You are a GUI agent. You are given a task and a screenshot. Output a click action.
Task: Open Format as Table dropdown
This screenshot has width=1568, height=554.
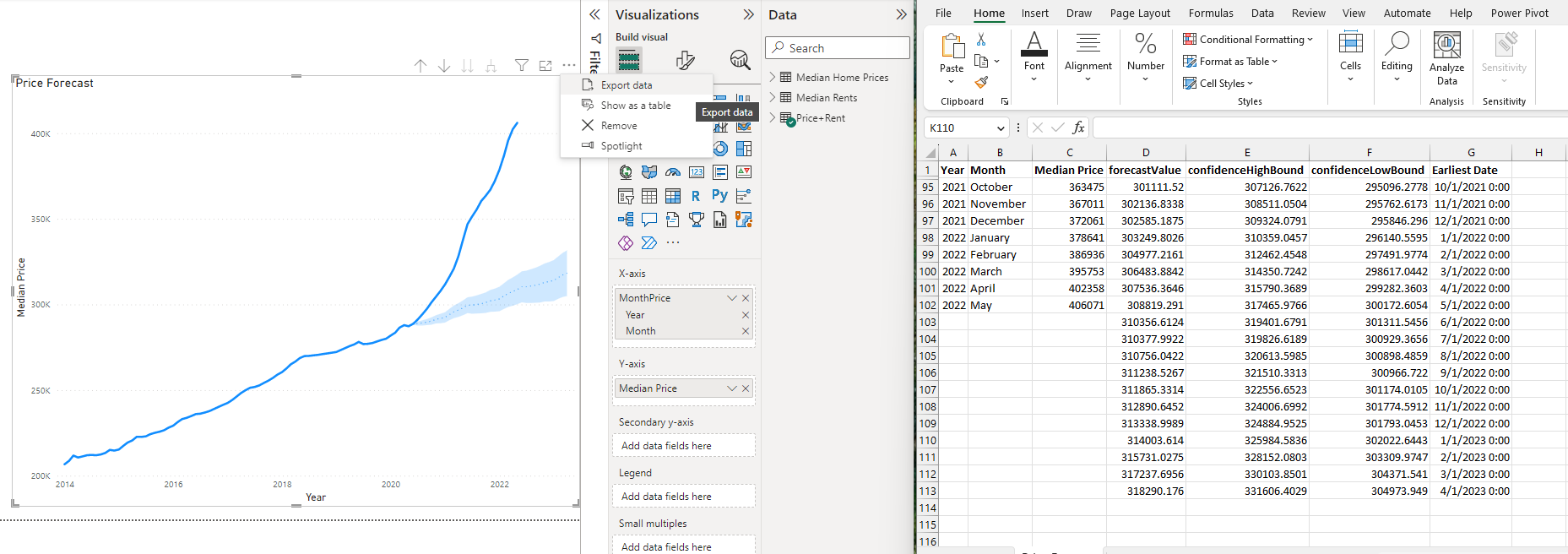click(x=1230, y=61)
